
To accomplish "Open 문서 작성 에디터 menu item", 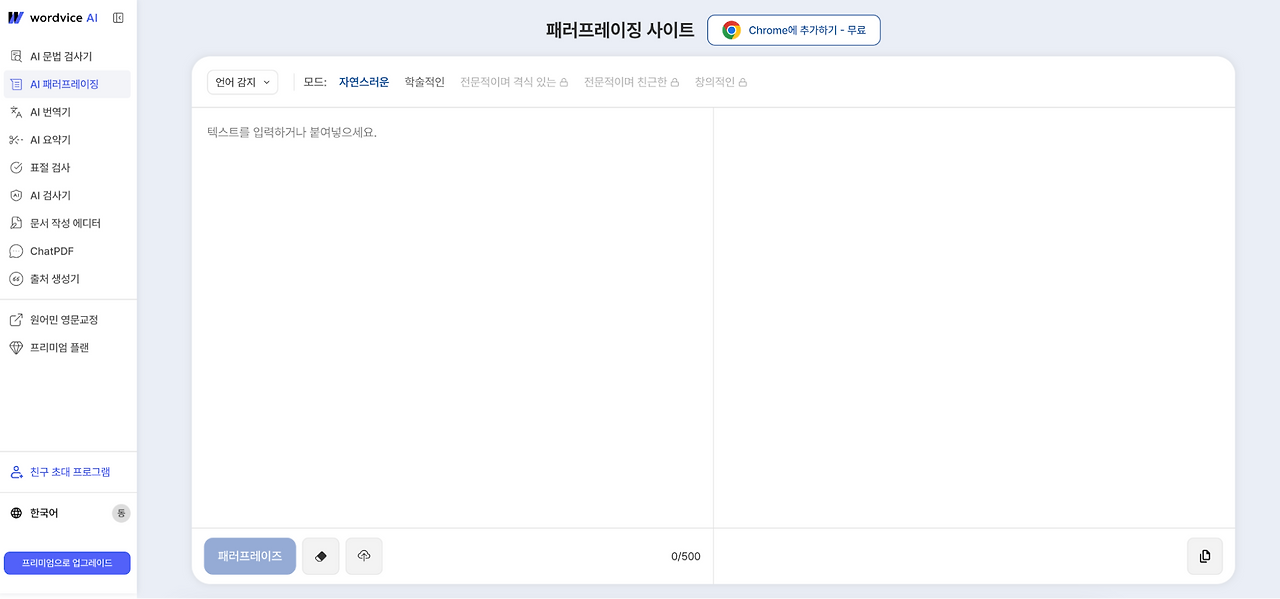I will (66, 223).
